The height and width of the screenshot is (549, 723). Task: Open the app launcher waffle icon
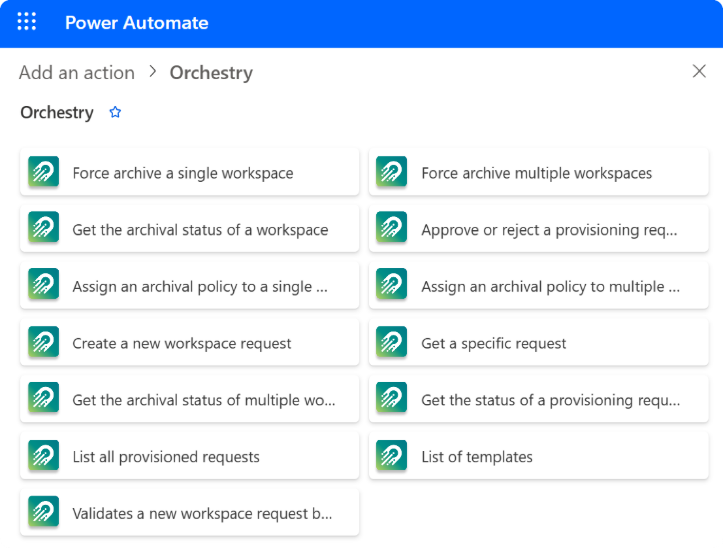click(27, 22)
